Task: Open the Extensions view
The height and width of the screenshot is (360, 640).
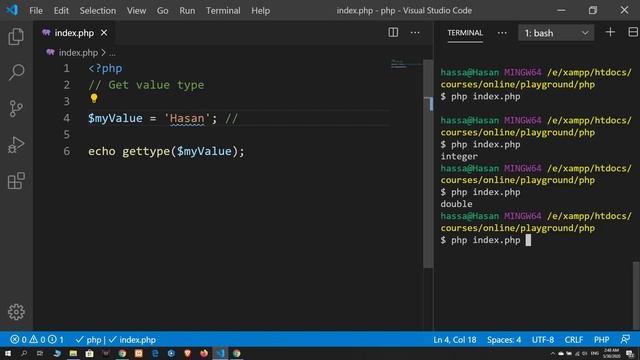Action: (16, 180)
